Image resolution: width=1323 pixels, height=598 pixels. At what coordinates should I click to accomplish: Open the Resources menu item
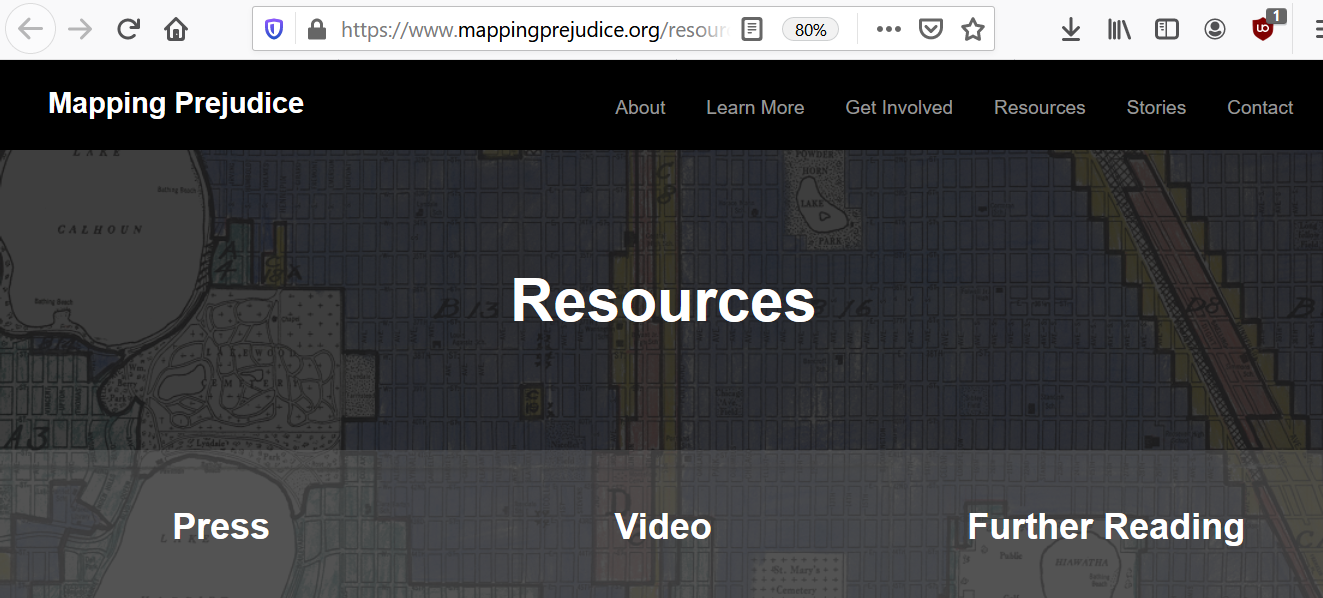(1039, 107)
